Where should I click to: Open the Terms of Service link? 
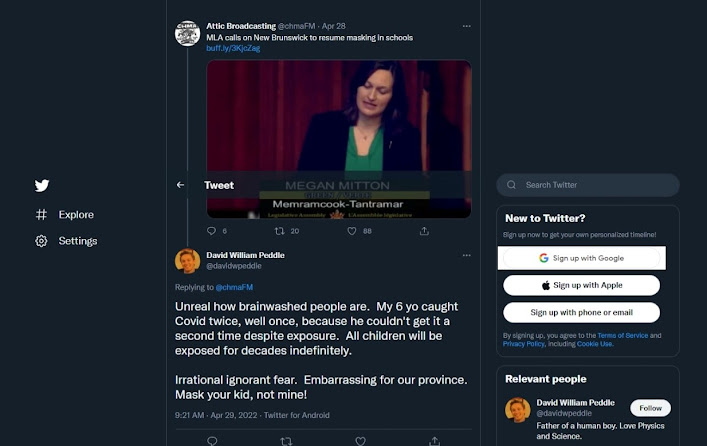[x=622, y=335]
